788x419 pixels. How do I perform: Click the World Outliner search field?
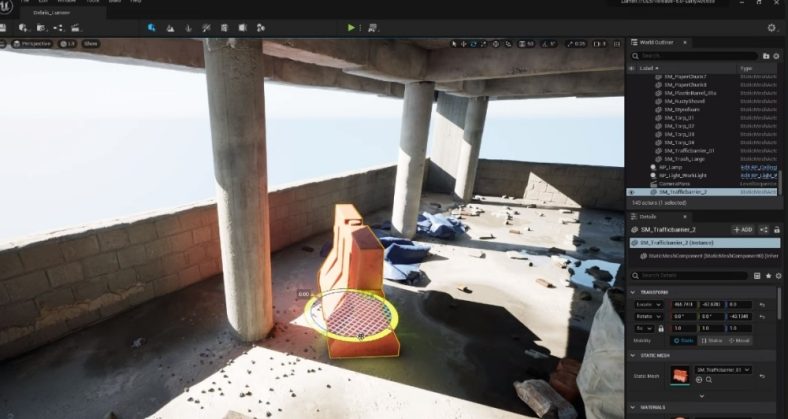[694, 56]
